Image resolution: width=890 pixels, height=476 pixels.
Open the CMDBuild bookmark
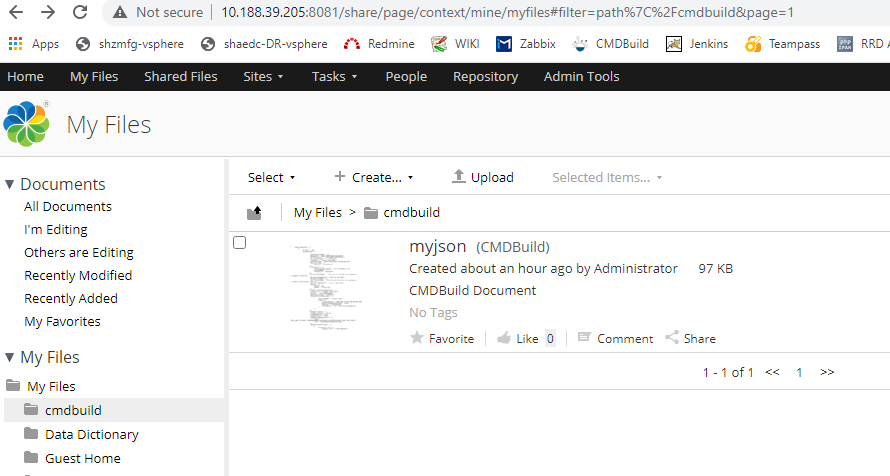pos(610,44)
